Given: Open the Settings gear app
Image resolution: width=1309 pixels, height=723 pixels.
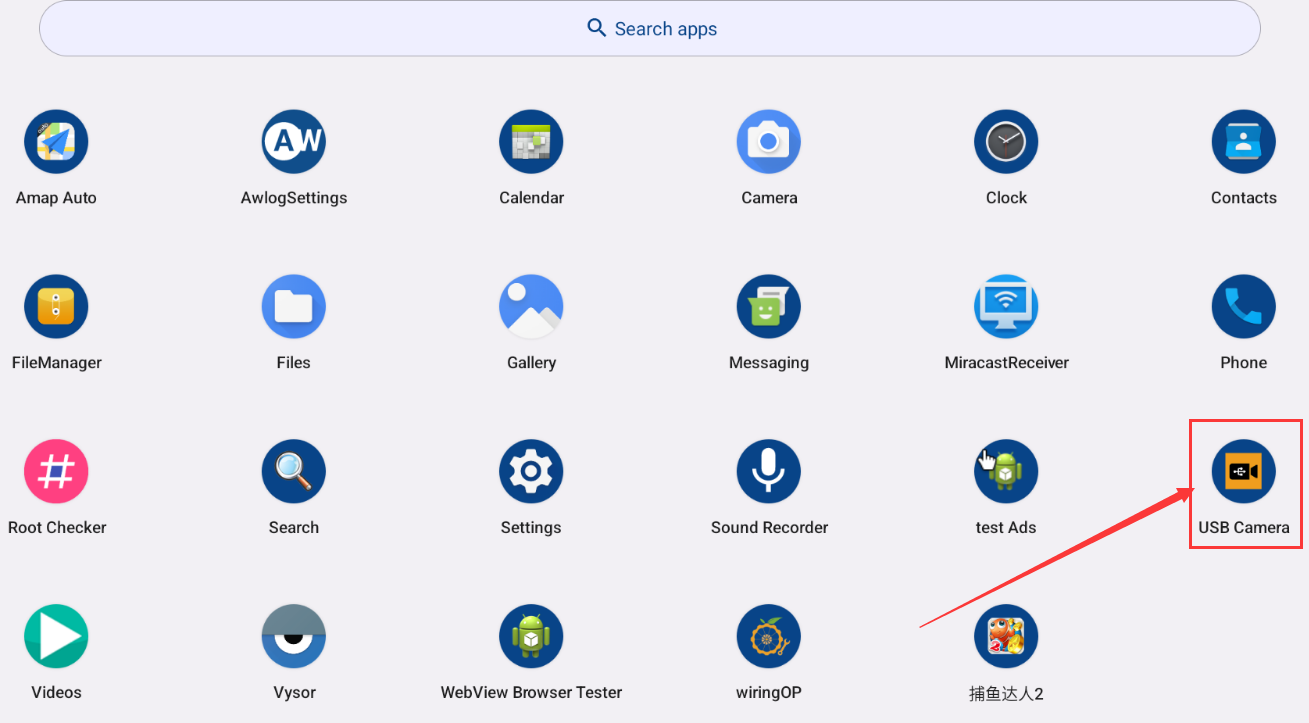Looking at the screenshot, I should (531, 472).
